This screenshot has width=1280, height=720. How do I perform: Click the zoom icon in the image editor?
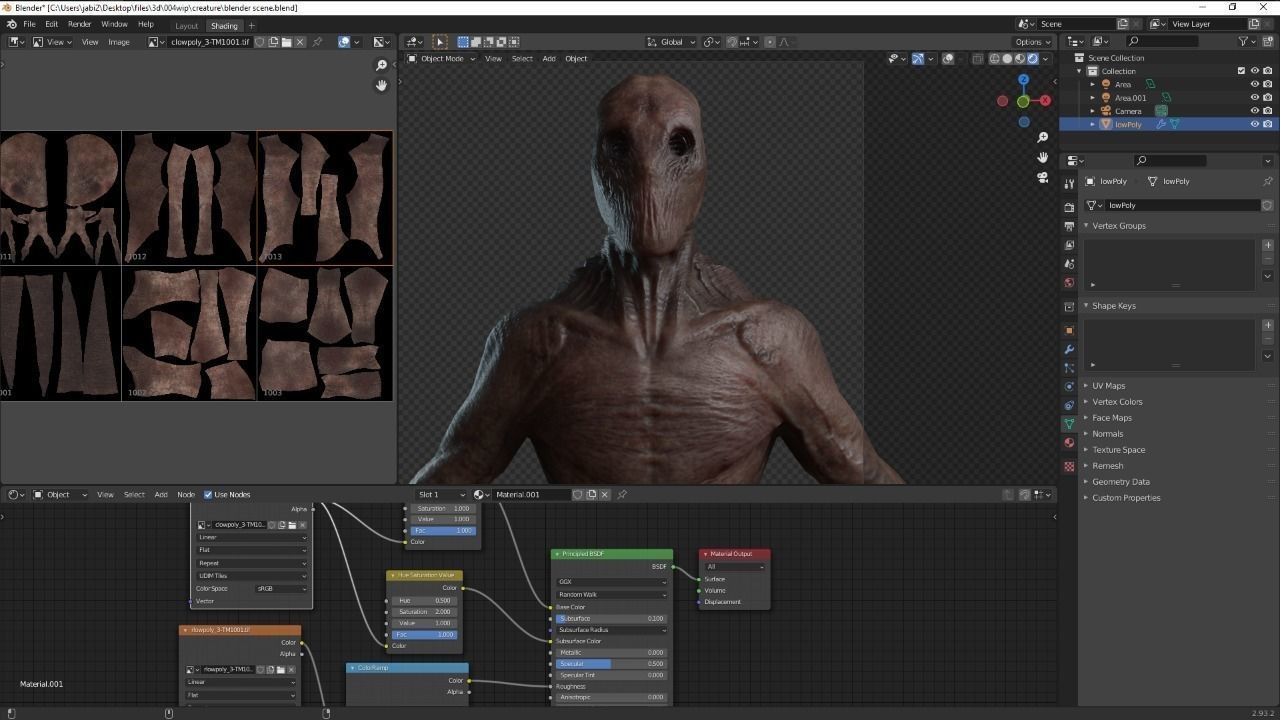pyautogui.click(x=381, y=65)
